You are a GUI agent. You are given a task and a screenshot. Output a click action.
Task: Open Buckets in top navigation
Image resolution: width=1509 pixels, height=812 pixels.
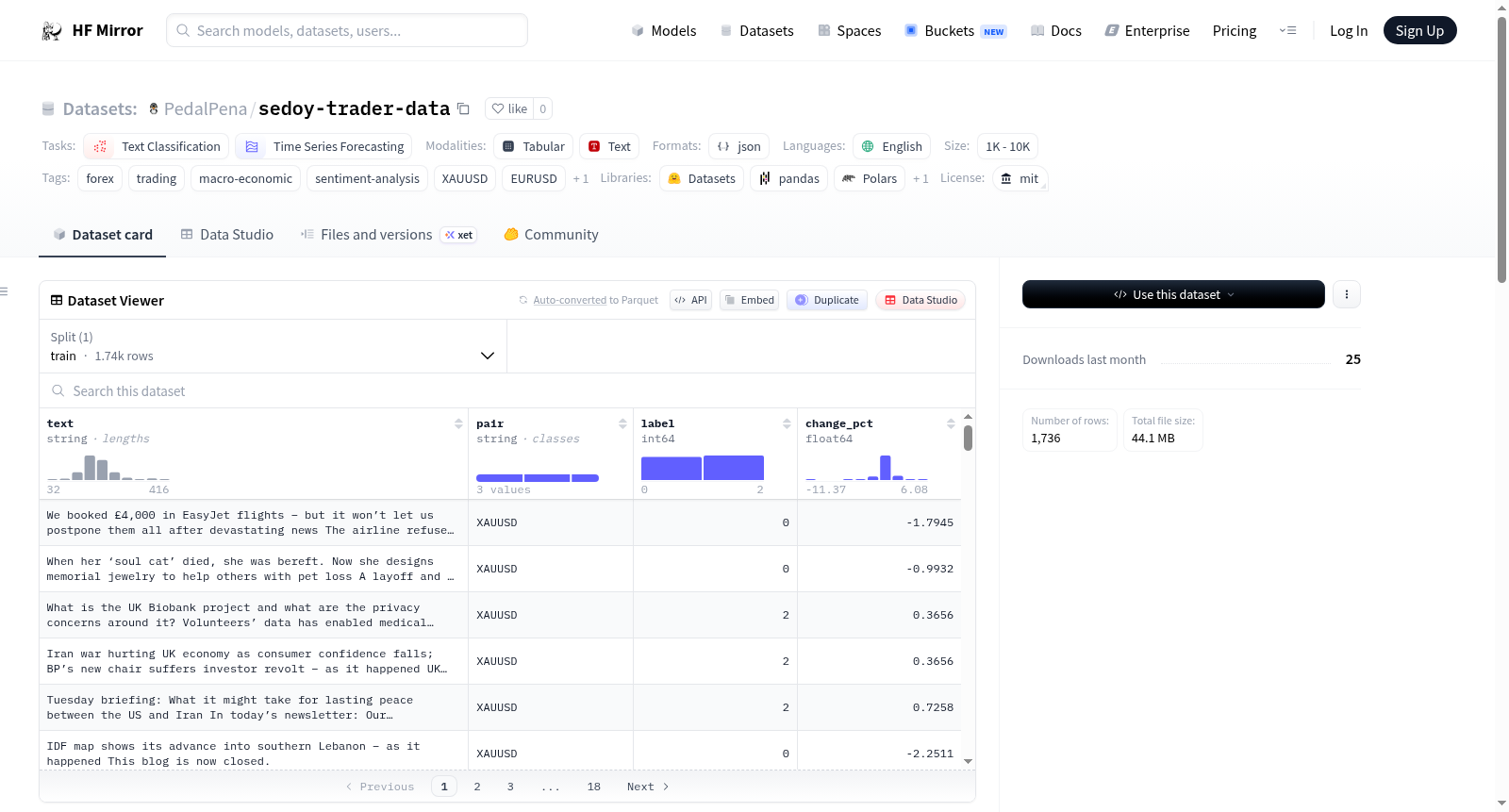pyautogui.click(x=955, y=31)
